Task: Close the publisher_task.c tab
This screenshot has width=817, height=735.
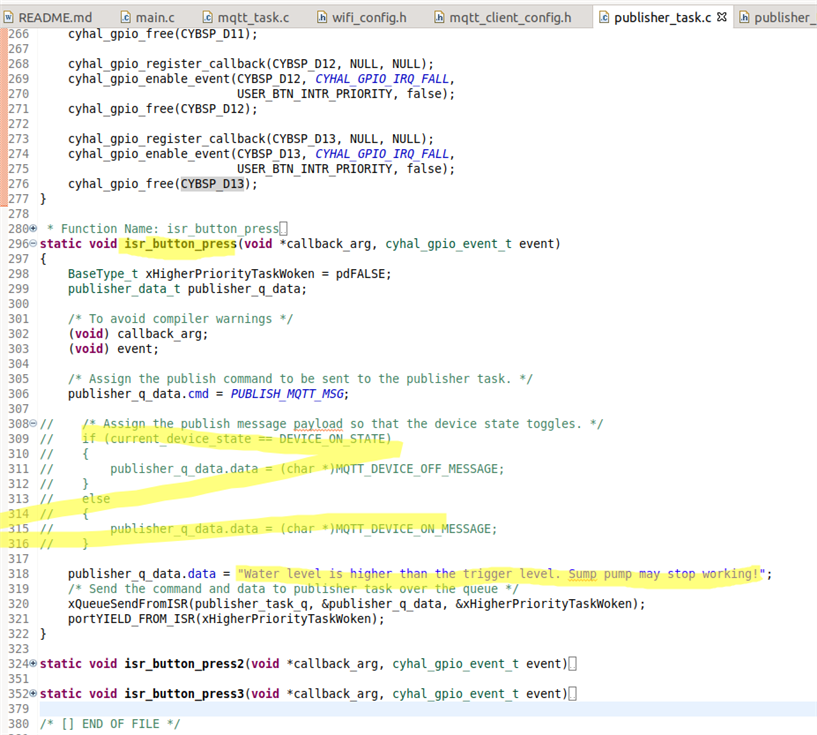Action: (x=722, y=17)
